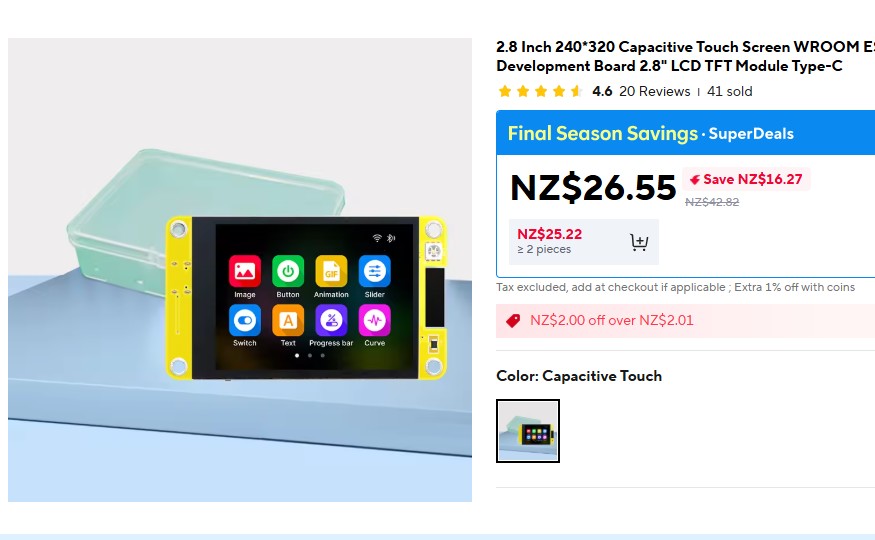Click the 4.6 rating score

tap(602, 91)
